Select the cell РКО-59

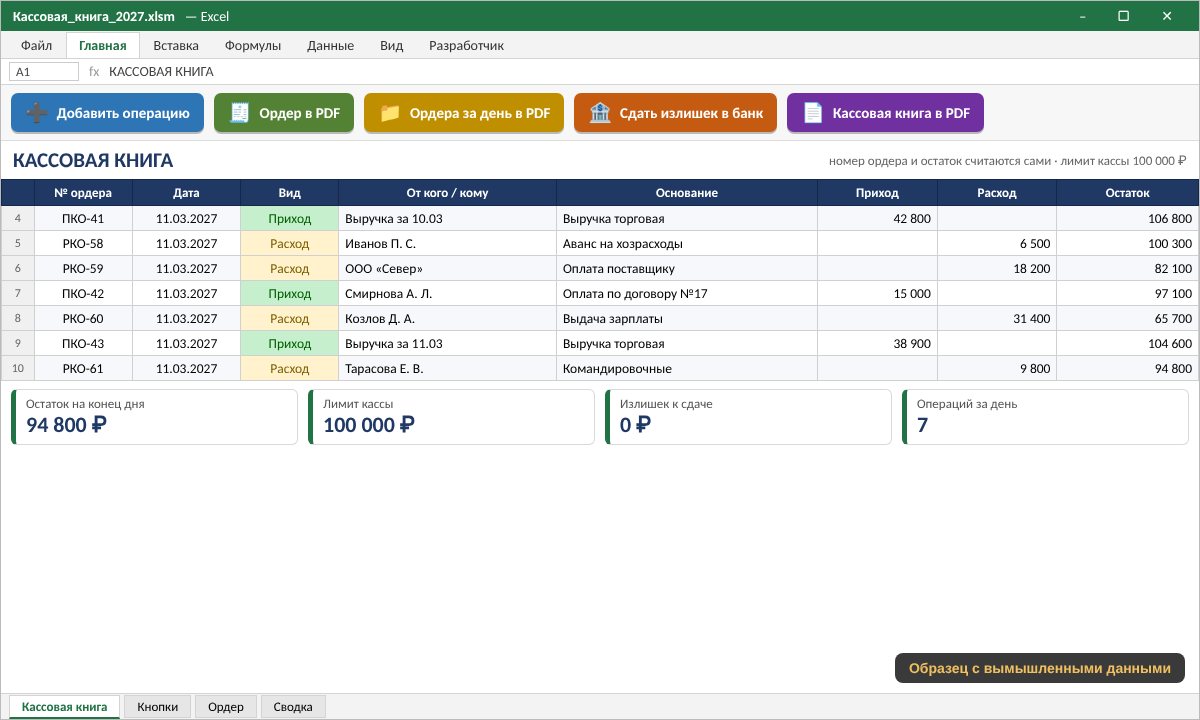pos(83,269)
